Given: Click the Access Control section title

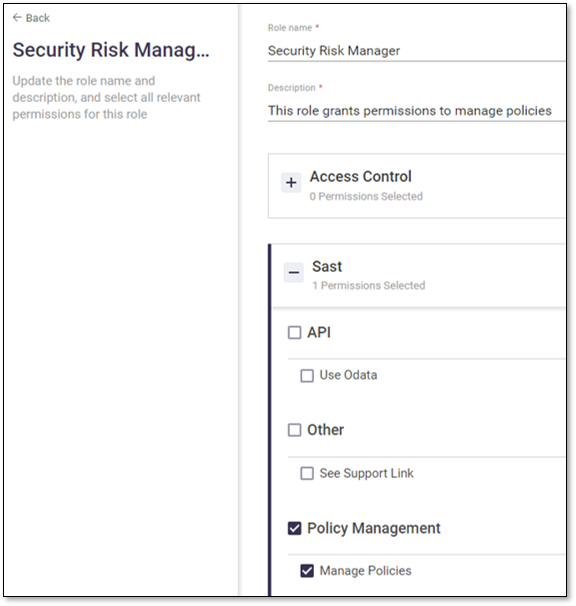Looking at the screenshot, I should coord(360,177).
